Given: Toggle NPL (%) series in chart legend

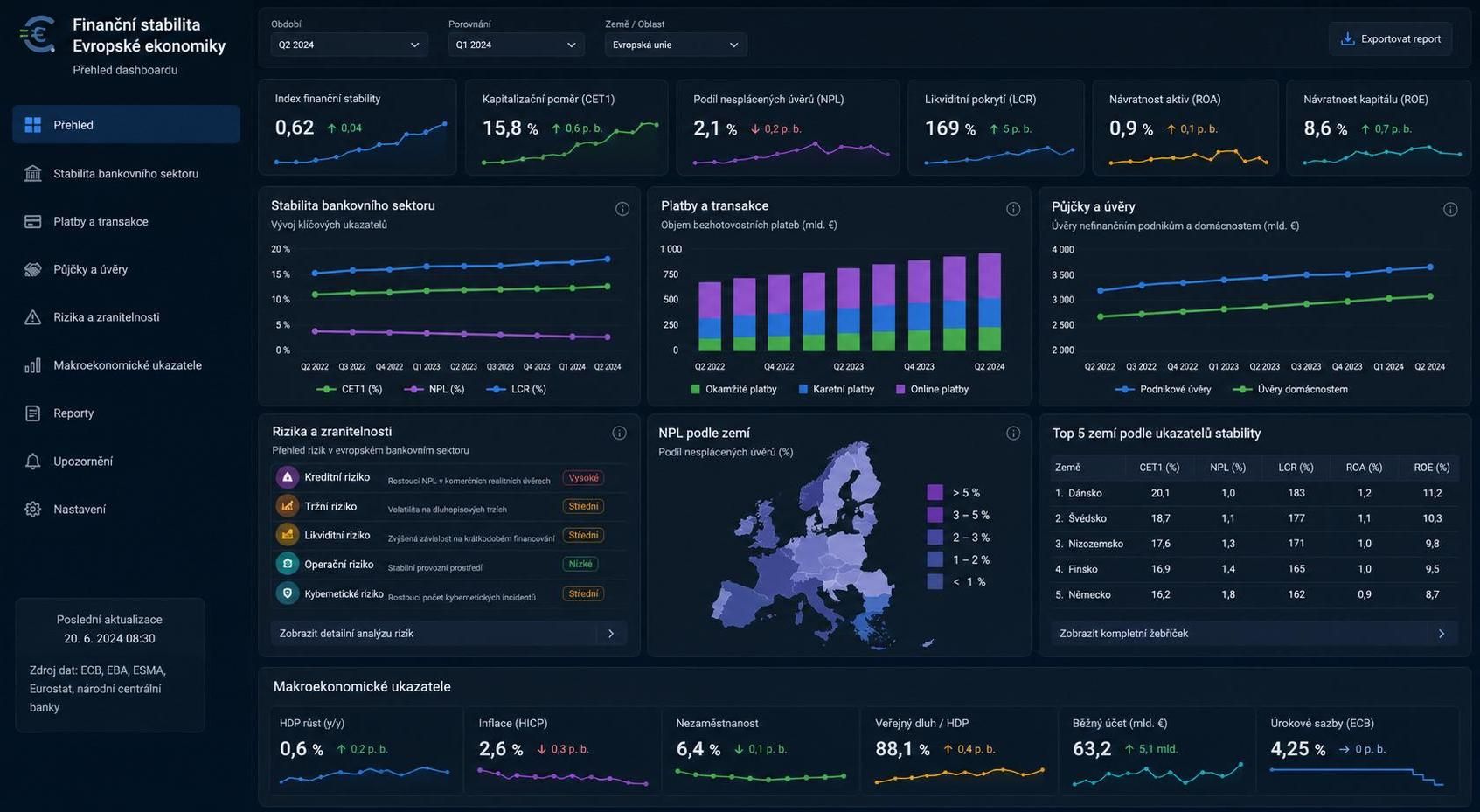Looking at the screenshot, I should 434,389.
